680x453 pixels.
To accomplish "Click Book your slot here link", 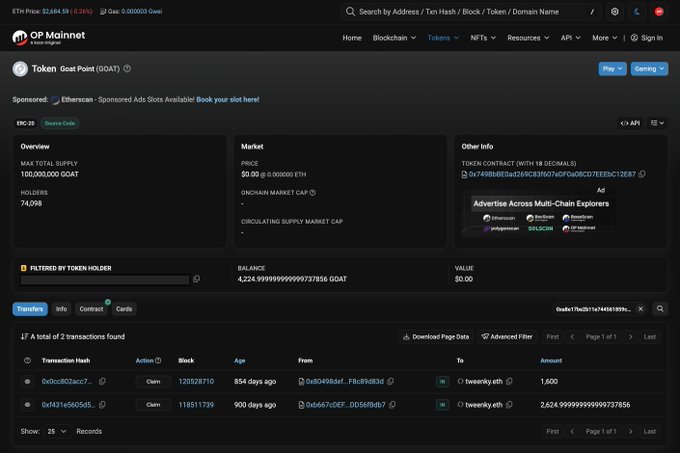I will click(x=228, y=100).
